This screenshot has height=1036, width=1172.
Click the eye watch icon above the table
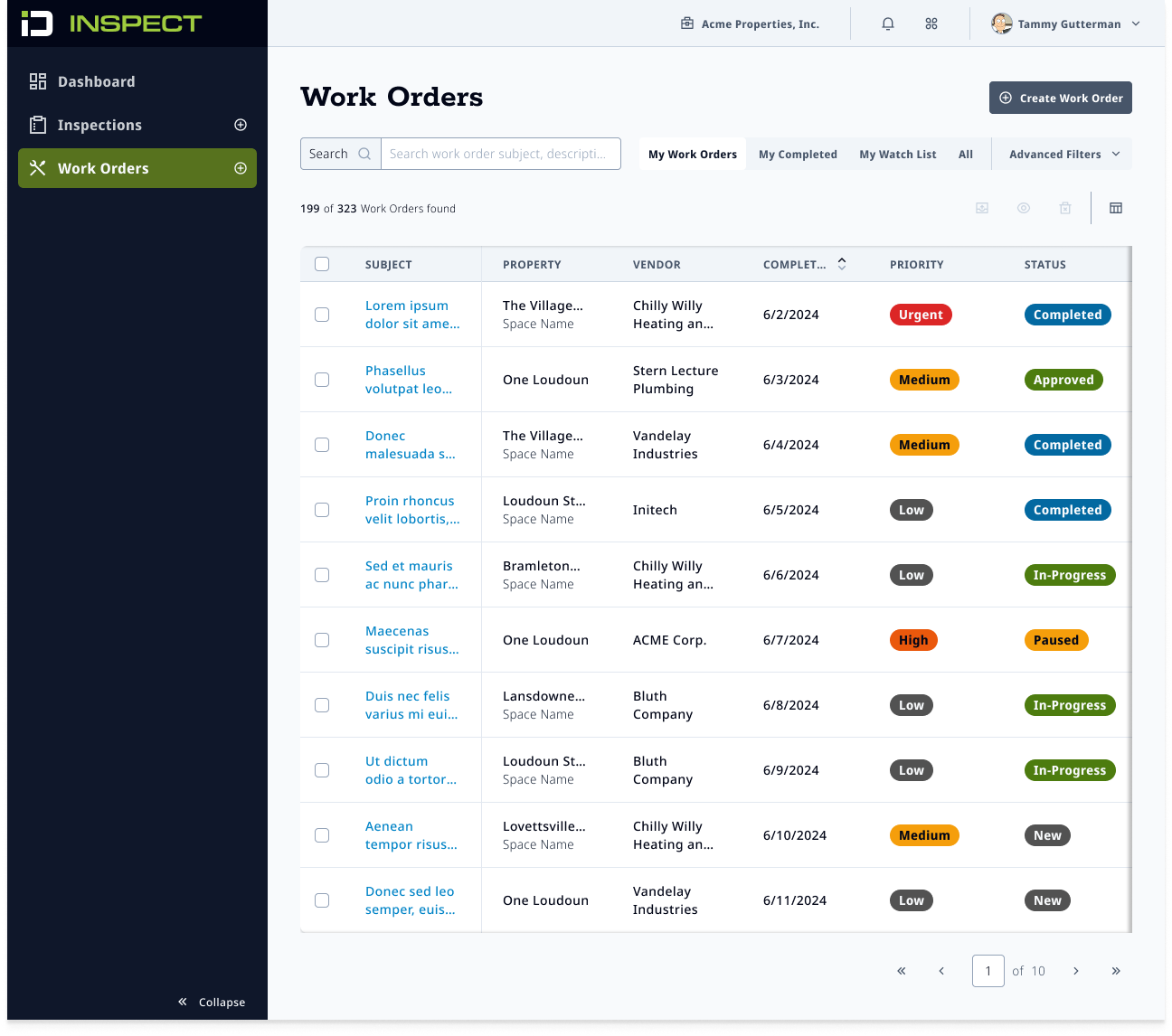[x=1024, y=208]
